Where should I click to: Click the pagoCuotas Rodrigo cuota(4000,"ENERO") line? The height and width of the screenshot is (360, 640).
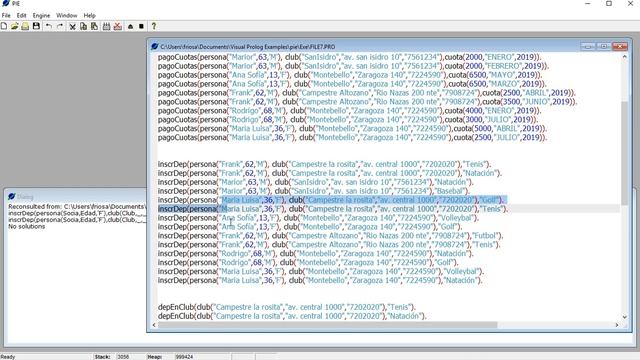pos(349,111)
